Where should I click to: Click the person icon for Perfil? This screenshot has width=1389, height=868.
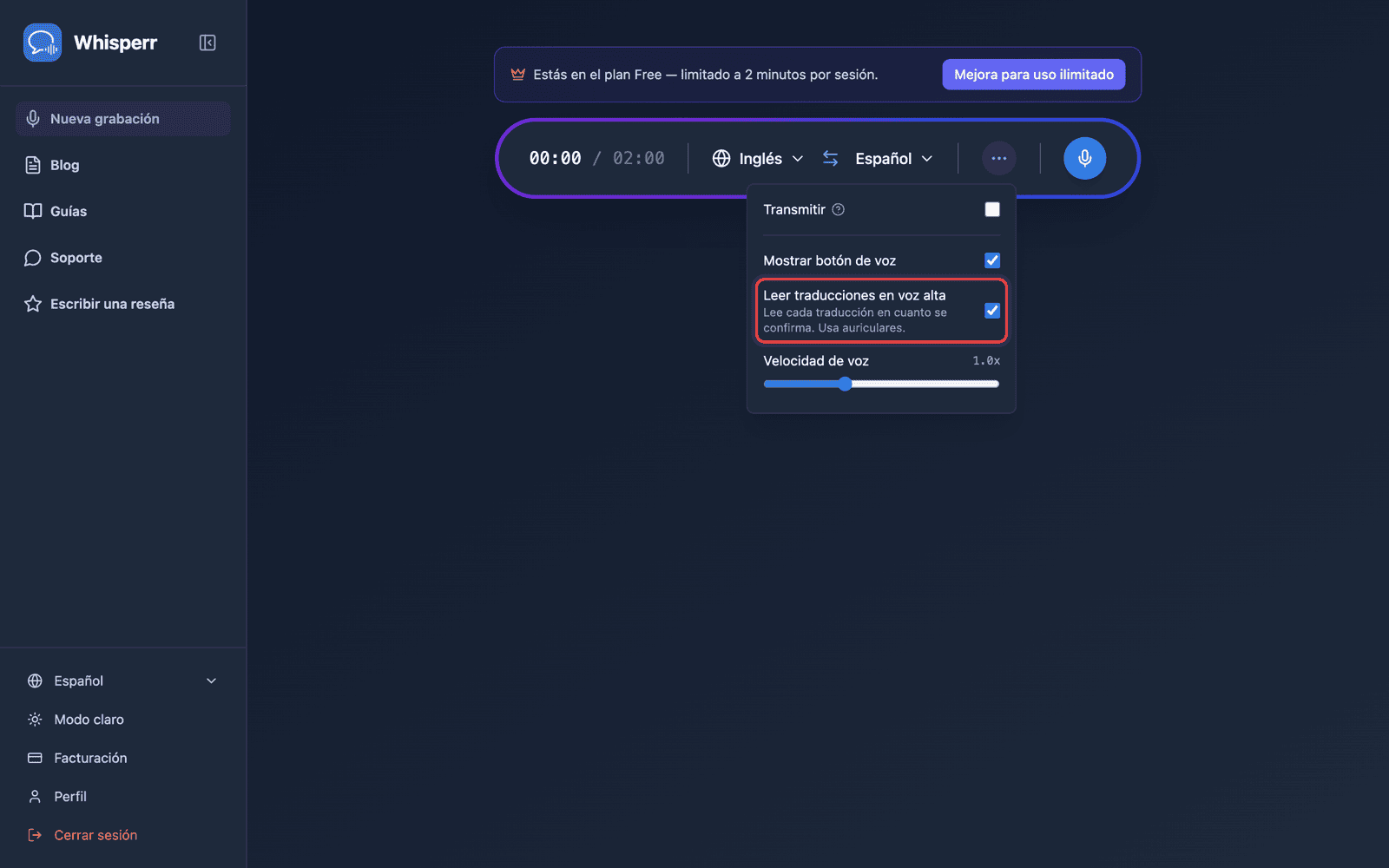click(35, 796)
